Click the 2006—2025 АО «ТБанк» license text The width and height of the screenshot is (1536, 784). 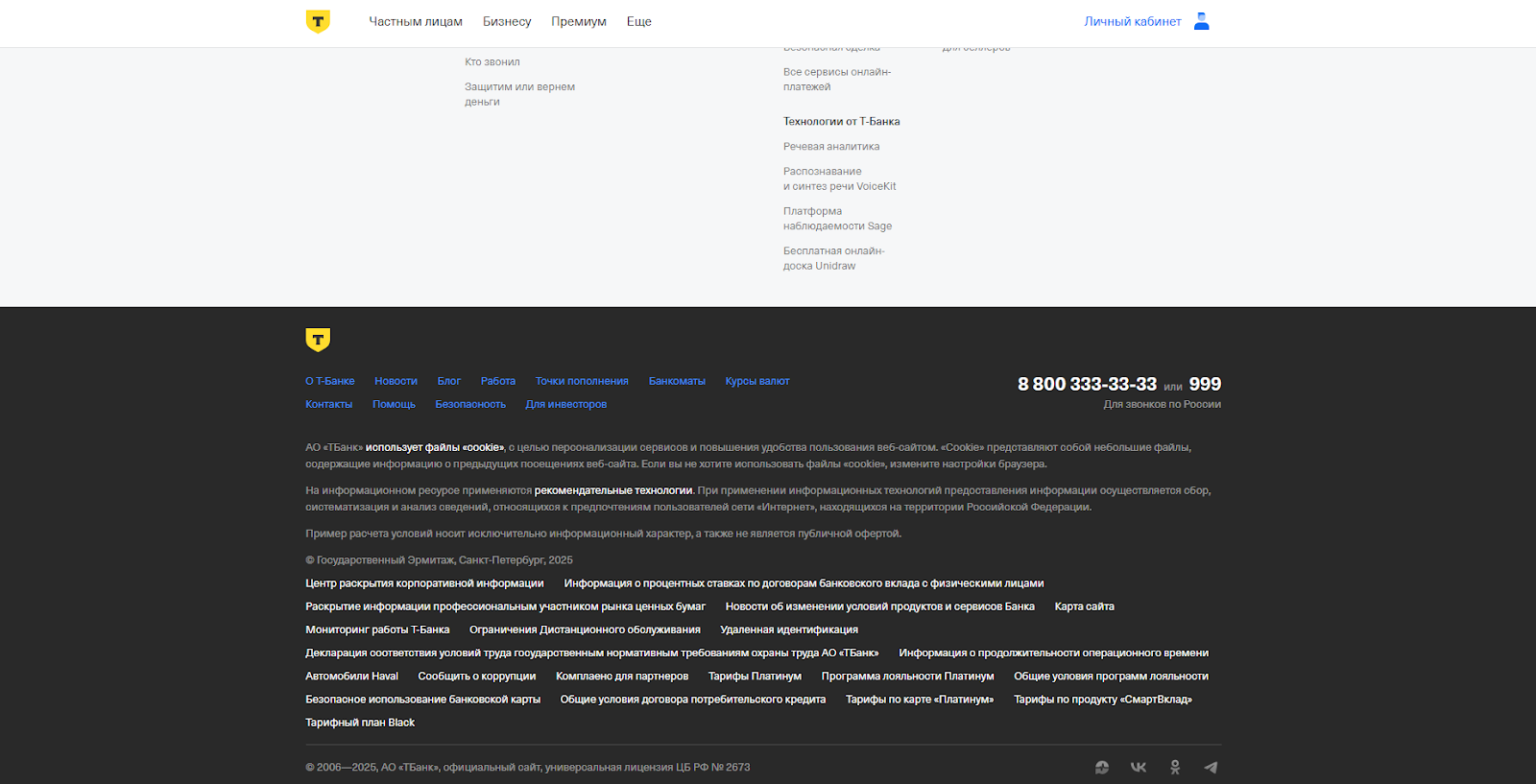(x=528, y=767)
